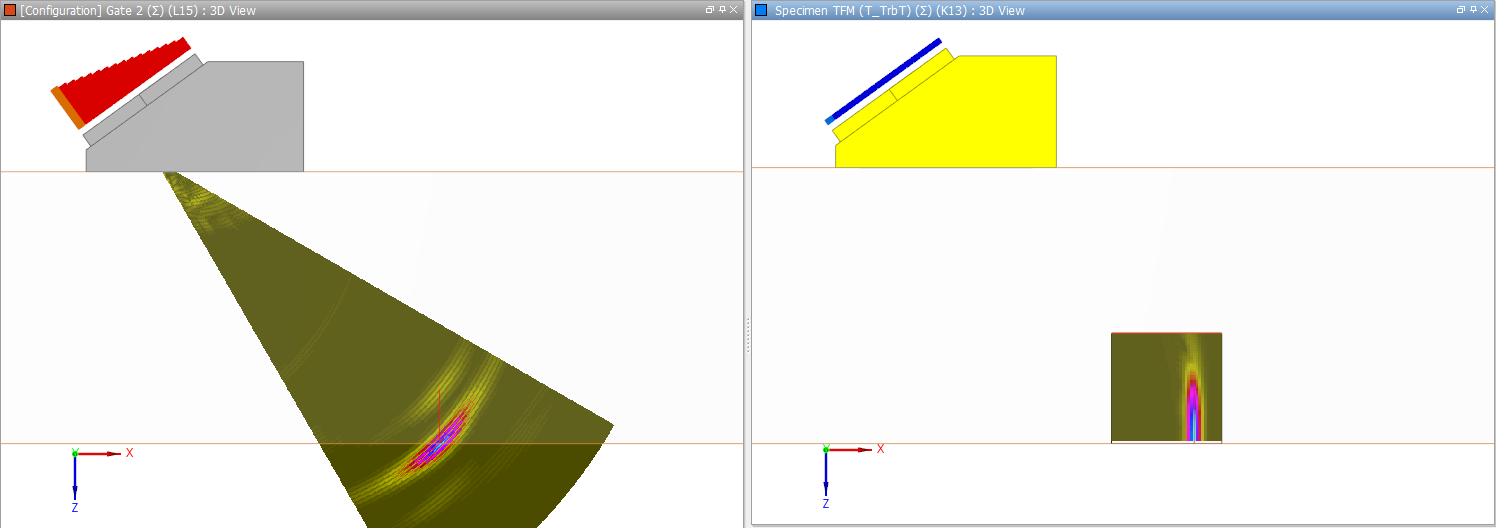Click the blue Specimen TFM panel color icon
The width and height of the screenshot is (1496, 528).
click(x=761, y=10)
